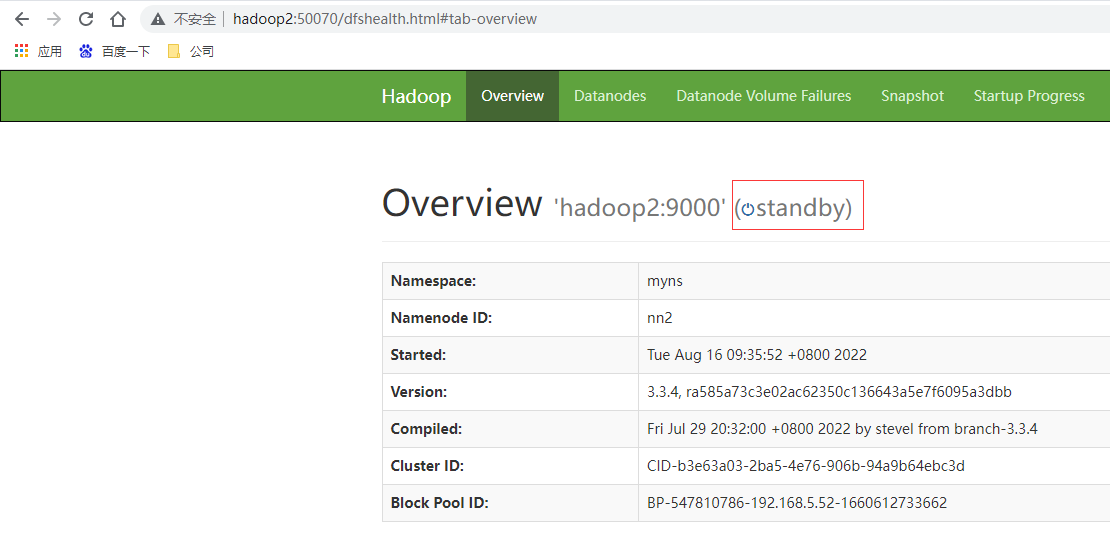
Task: Select the Version value 3.3.4 hash
Action: 829,392
